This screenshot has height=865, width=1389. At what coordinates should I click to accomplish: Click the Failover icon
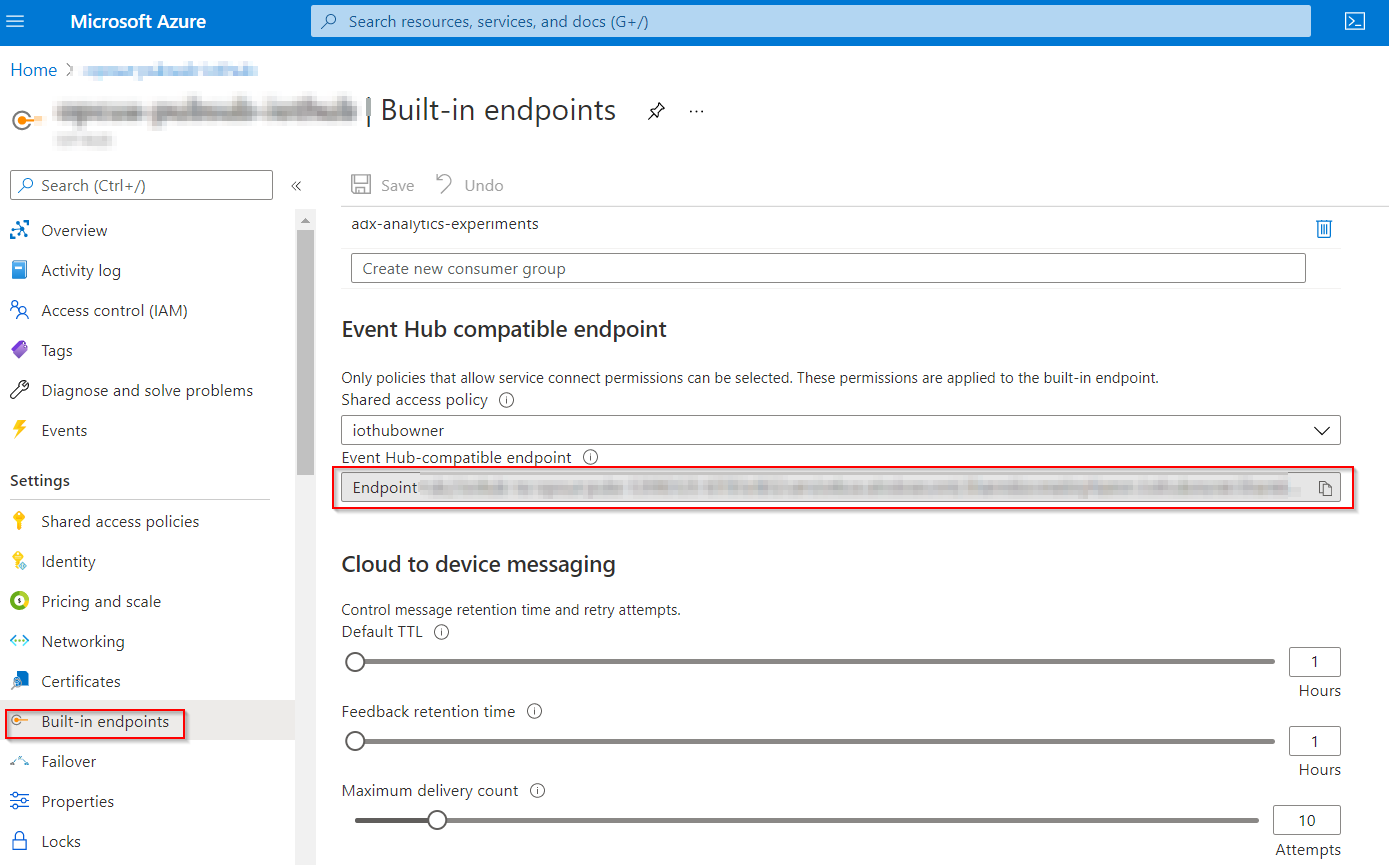click(x=19, y=761)
